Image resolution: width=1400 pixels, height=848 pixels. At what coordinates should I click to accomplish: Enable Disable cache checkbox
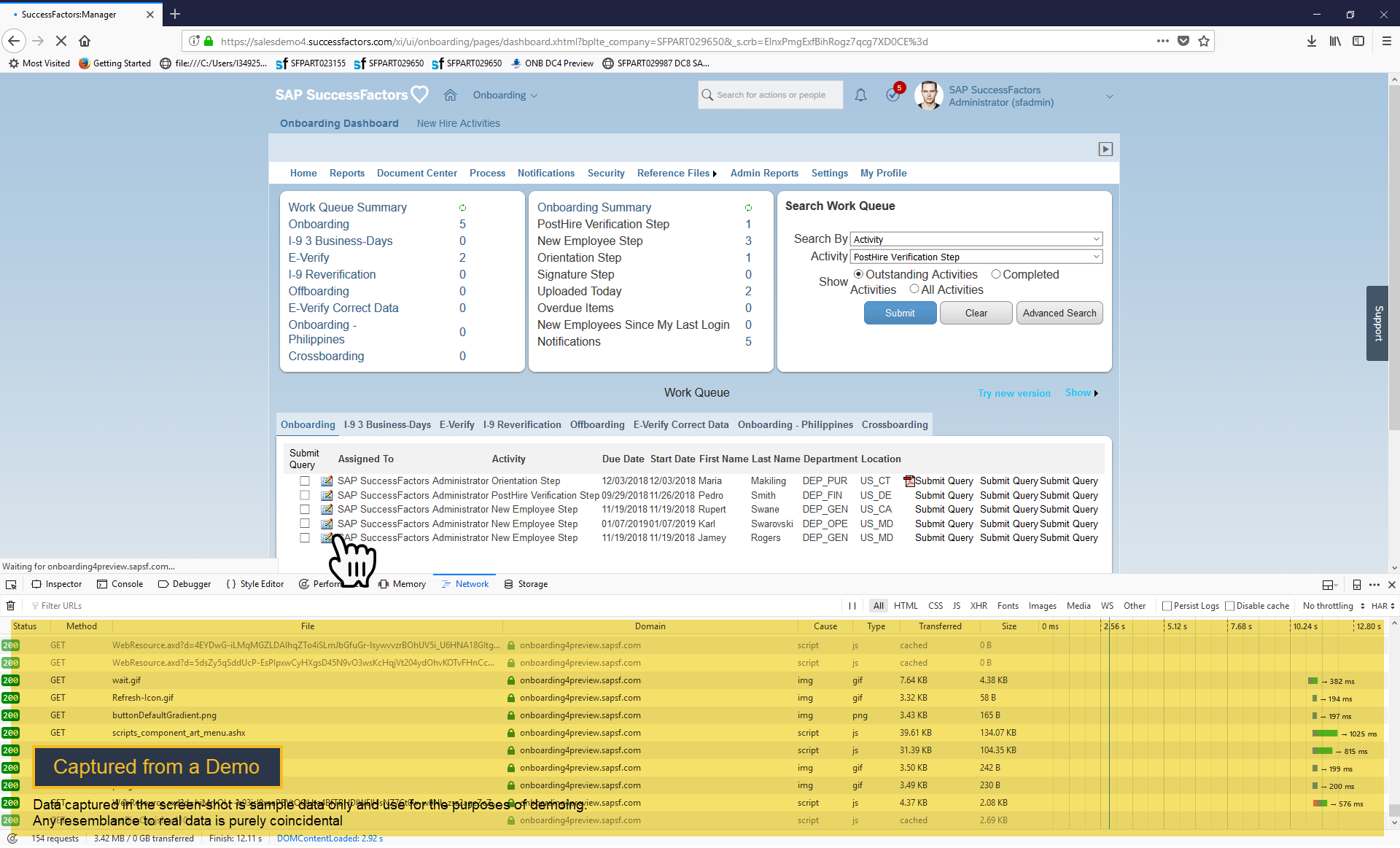(1229, 606)
